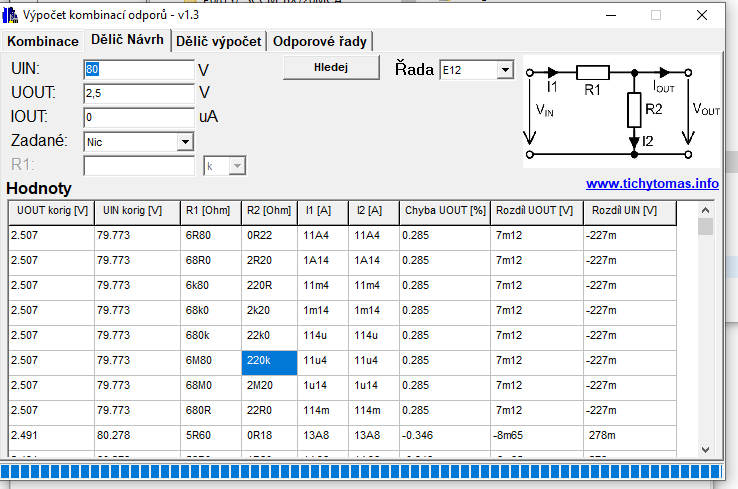Expand the Řada E12 dropdown

[x=504, y=70]
